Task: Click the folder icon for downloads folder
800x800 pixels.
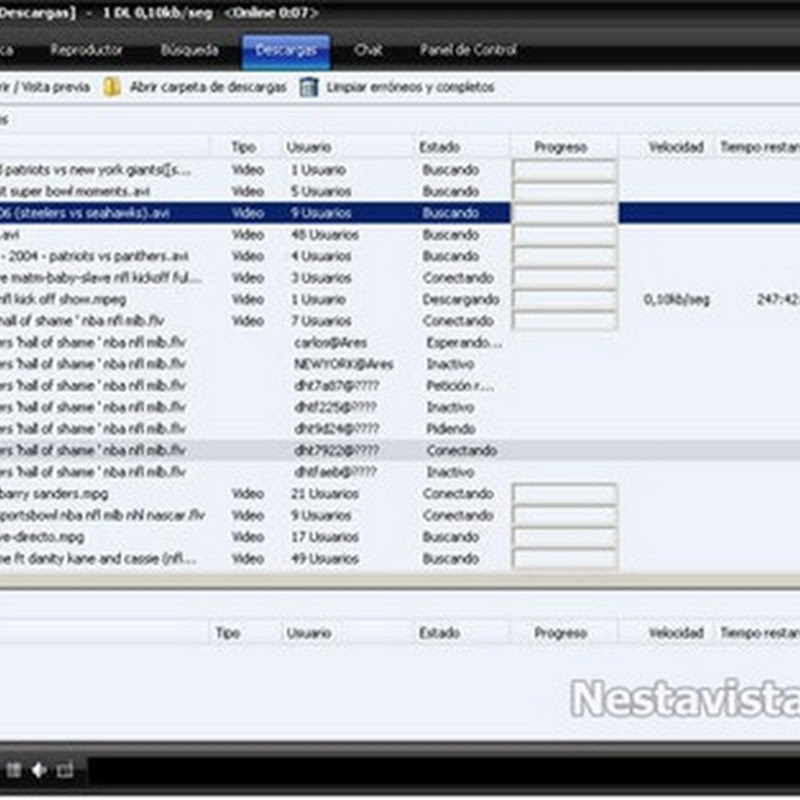Action: point(113,88)
